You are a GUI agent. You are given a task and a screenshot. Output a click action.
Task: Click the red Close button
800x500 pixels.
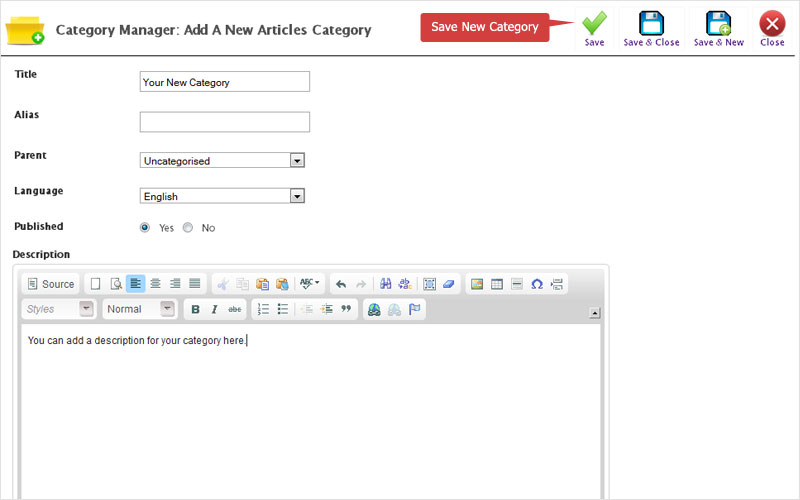pyautogui.click(x=772, y=24)
